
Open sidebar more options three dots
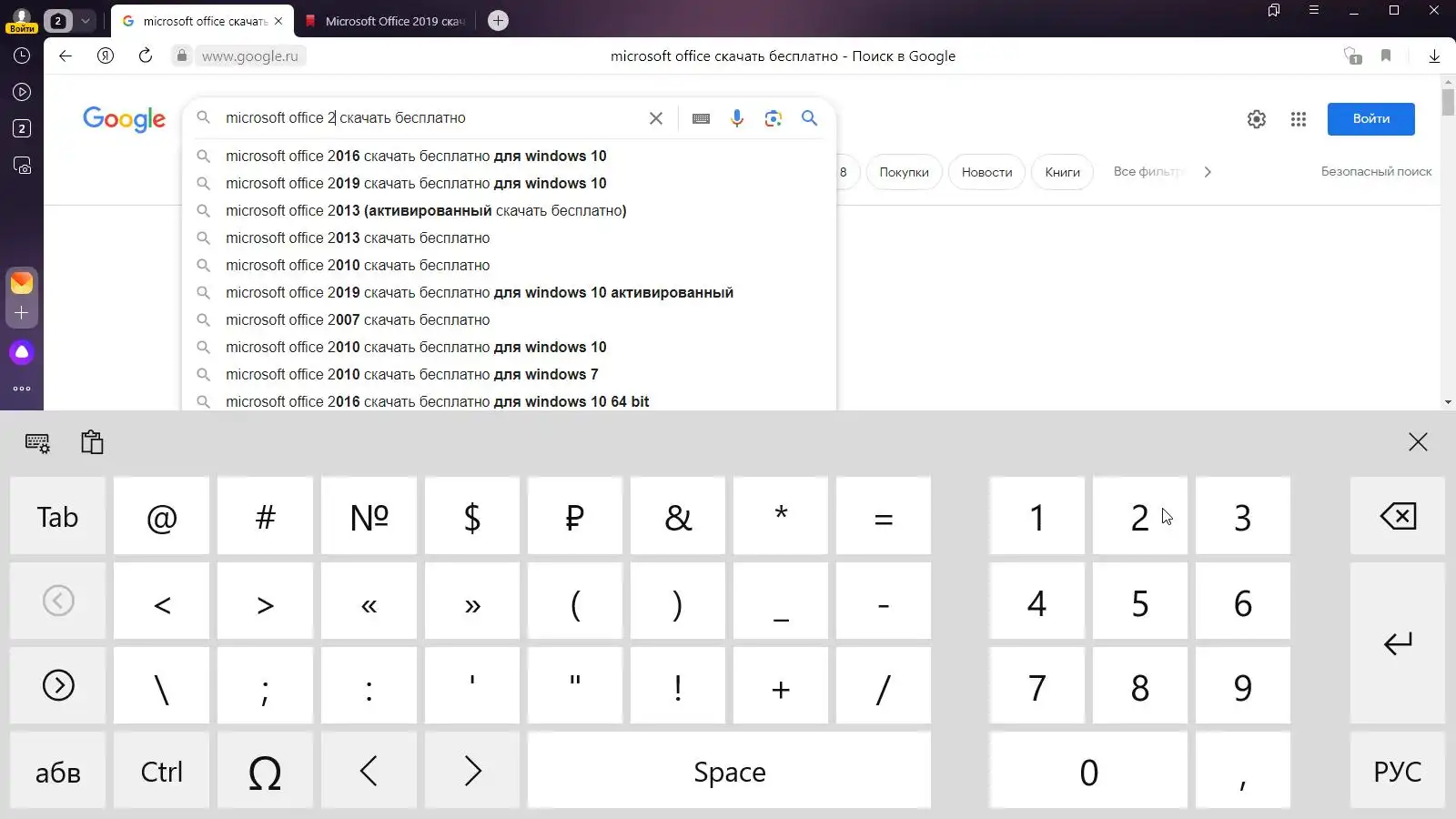pyautogui.click(x=22, y=389)
